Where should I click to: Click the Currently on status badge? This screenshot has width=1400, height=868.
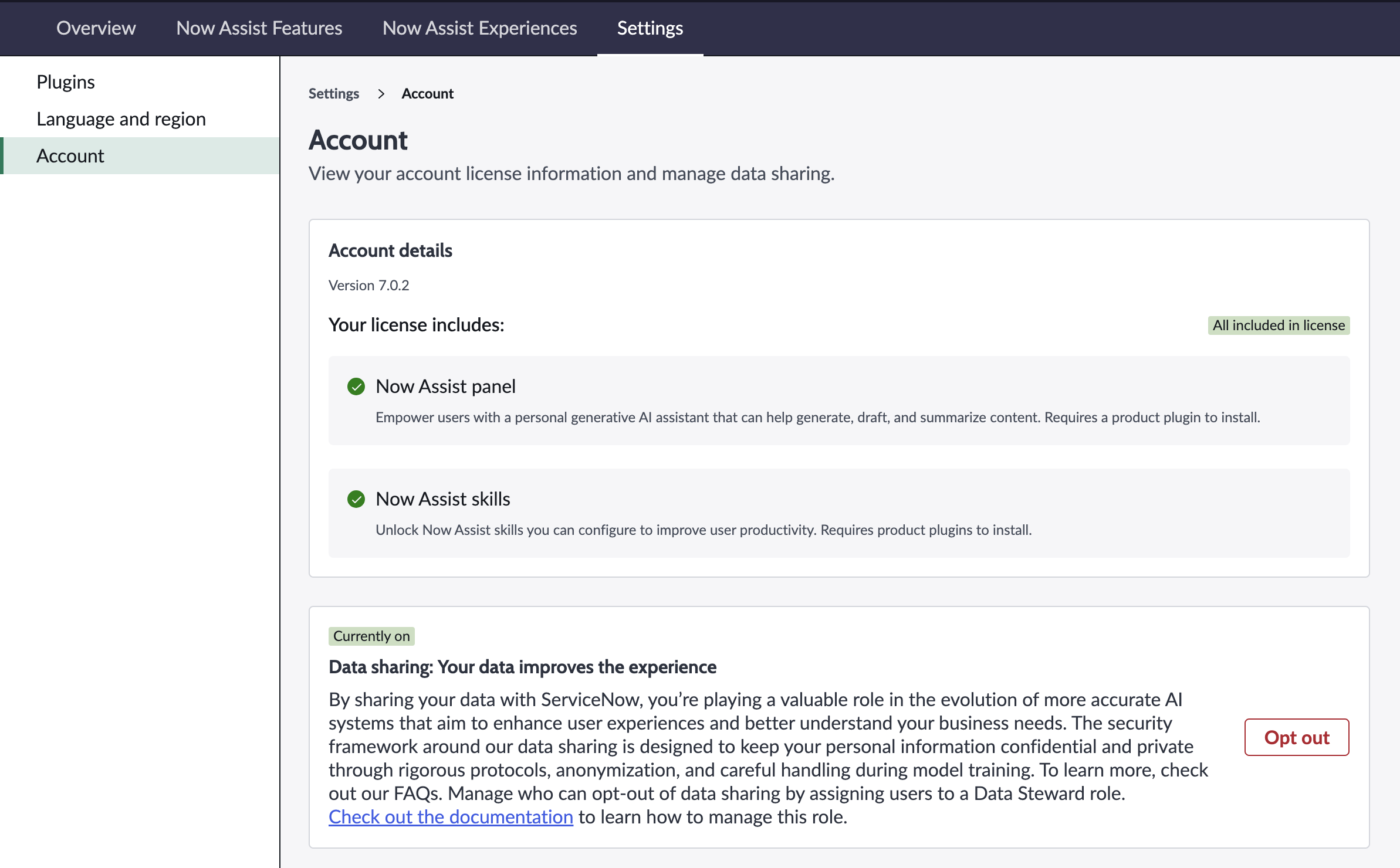point(371,636)
